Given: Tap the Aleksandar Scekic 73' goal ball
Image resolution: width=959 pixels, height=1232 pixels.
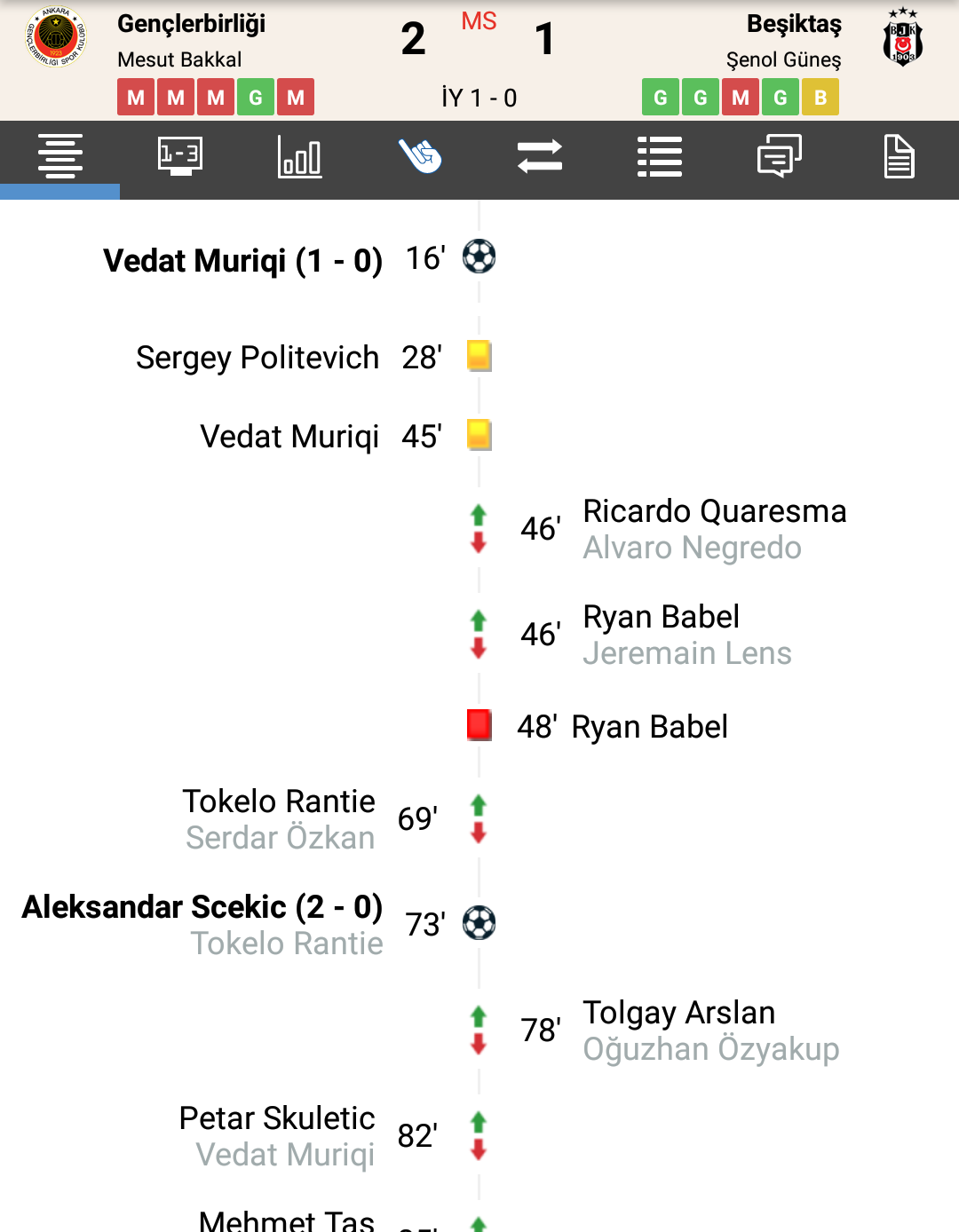Looking at the screenshot, I should click(x=479, y=923).
